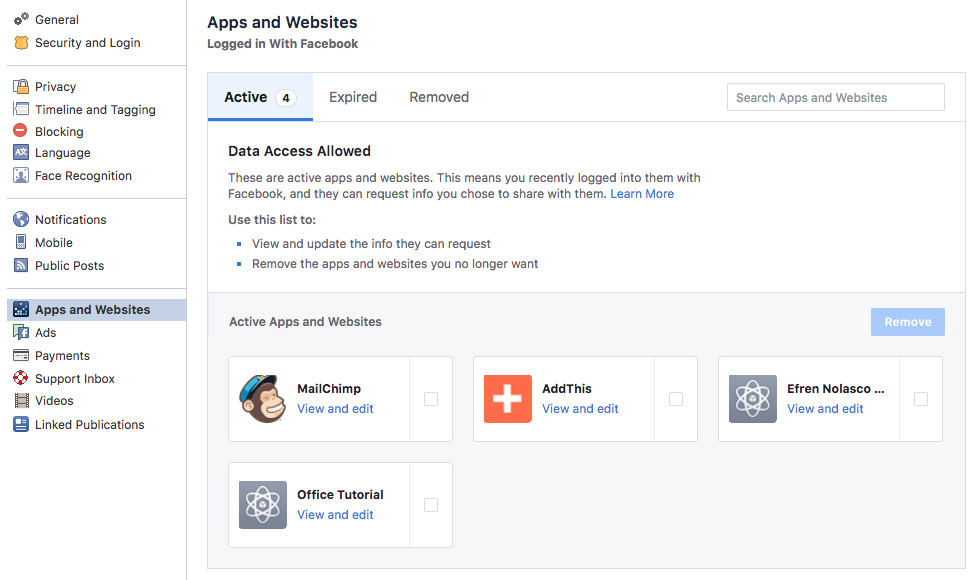This screenshot has width=980, height=580.
Task: Click the Ads icon
Action: [21, 332]
